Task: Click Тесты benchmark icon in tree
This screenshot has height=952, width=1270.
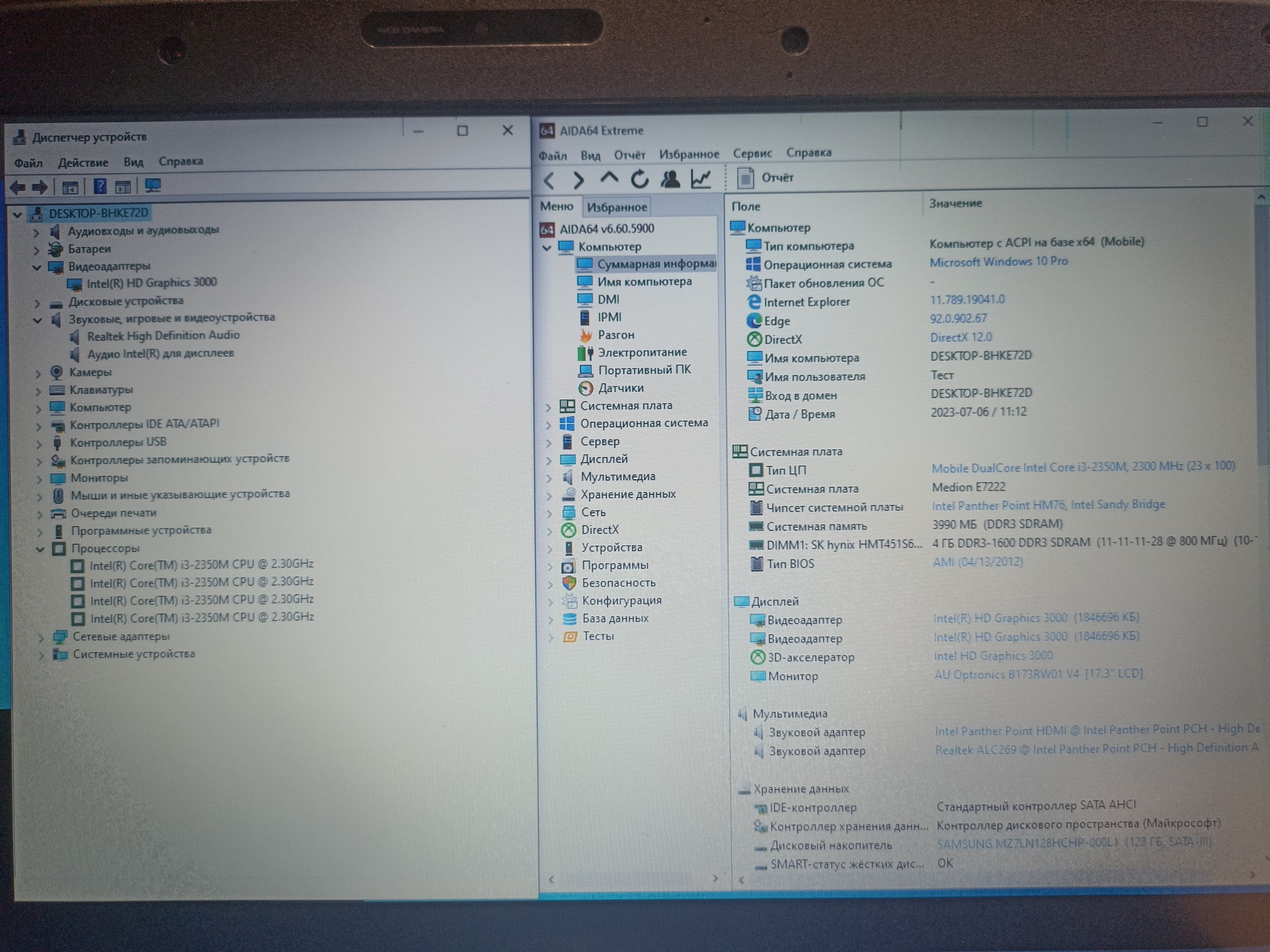Action: click(570, 637)
